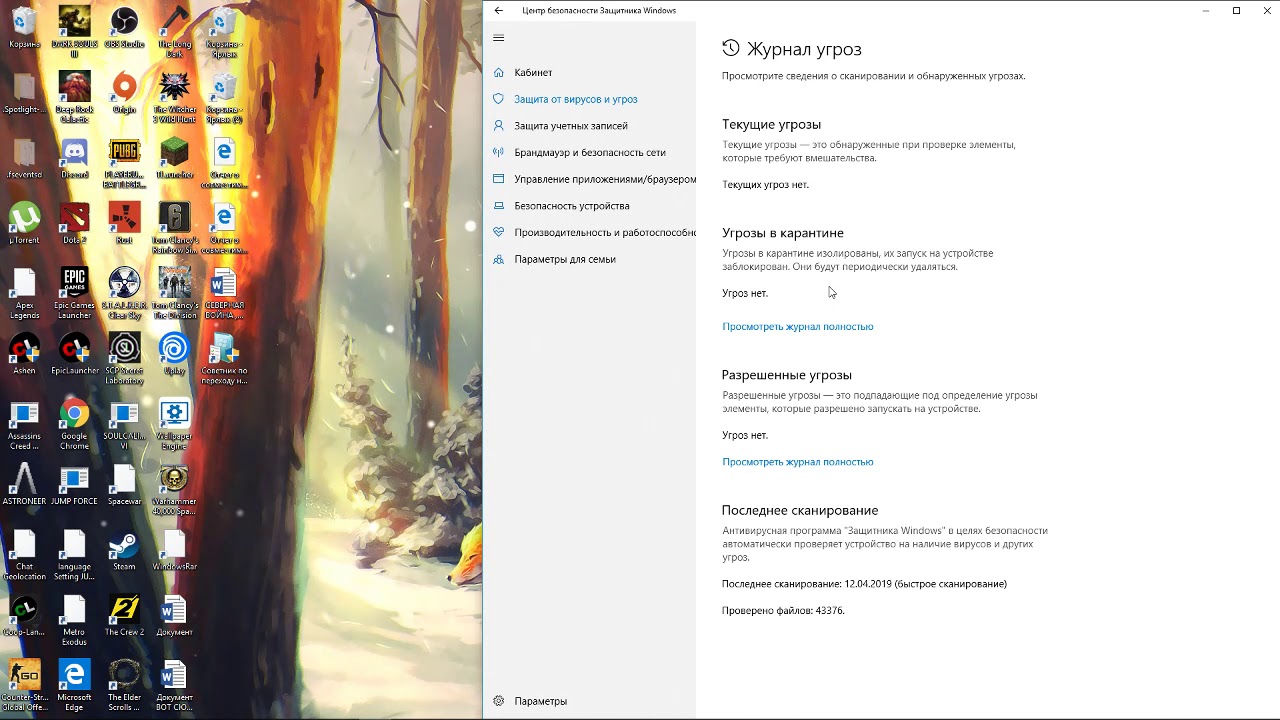Select the Spacewar desktop shortcut
The width and height of the screenshot is (1280, 720).
124,485
